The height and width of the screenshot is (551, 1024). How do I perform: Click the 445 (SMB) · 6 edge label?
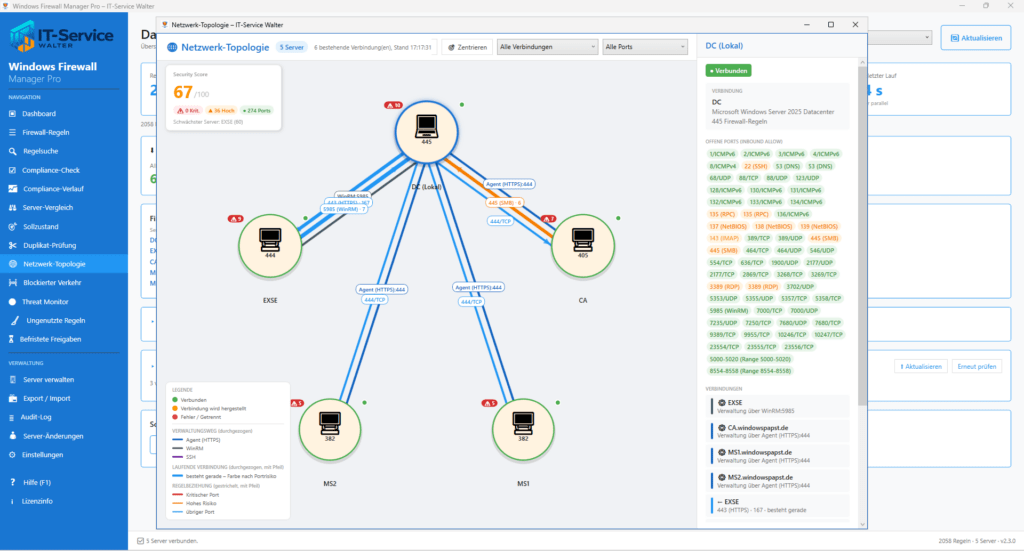[505, 203]
